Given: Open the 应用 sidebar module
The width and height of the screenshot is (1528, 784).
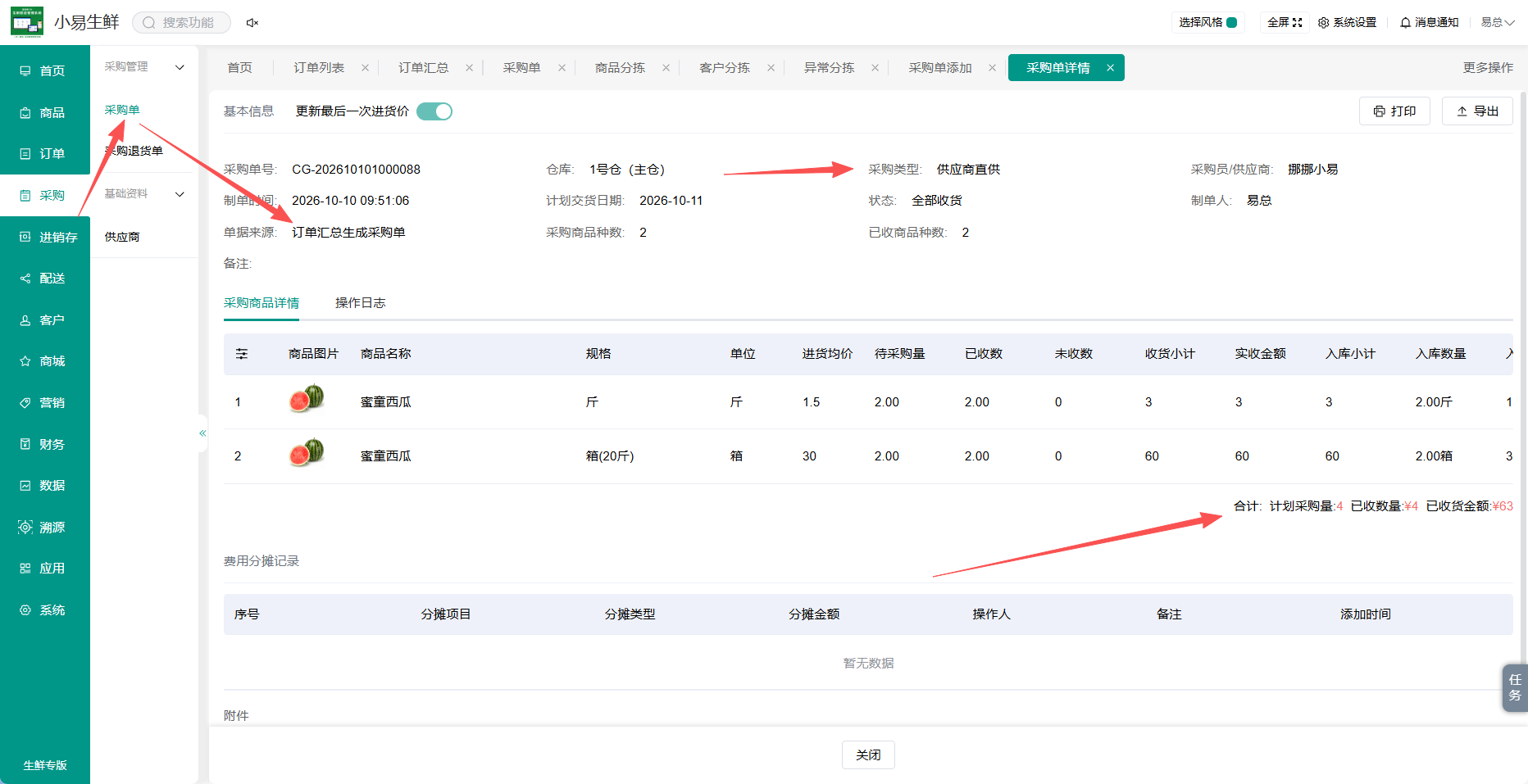Looking at the screenshot, I should [x=44, y=568].
